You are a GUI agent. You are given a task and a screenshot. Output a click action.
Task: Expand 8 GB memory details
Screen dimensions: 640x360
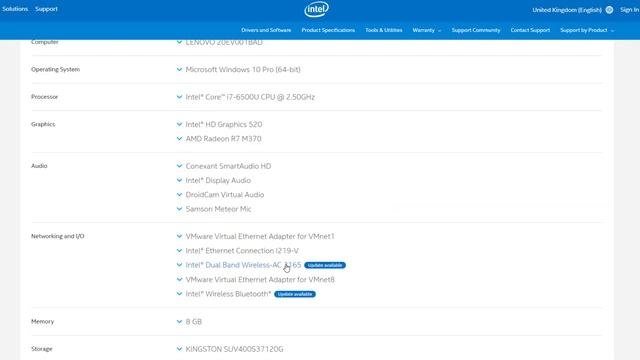(x=179, y=321)
